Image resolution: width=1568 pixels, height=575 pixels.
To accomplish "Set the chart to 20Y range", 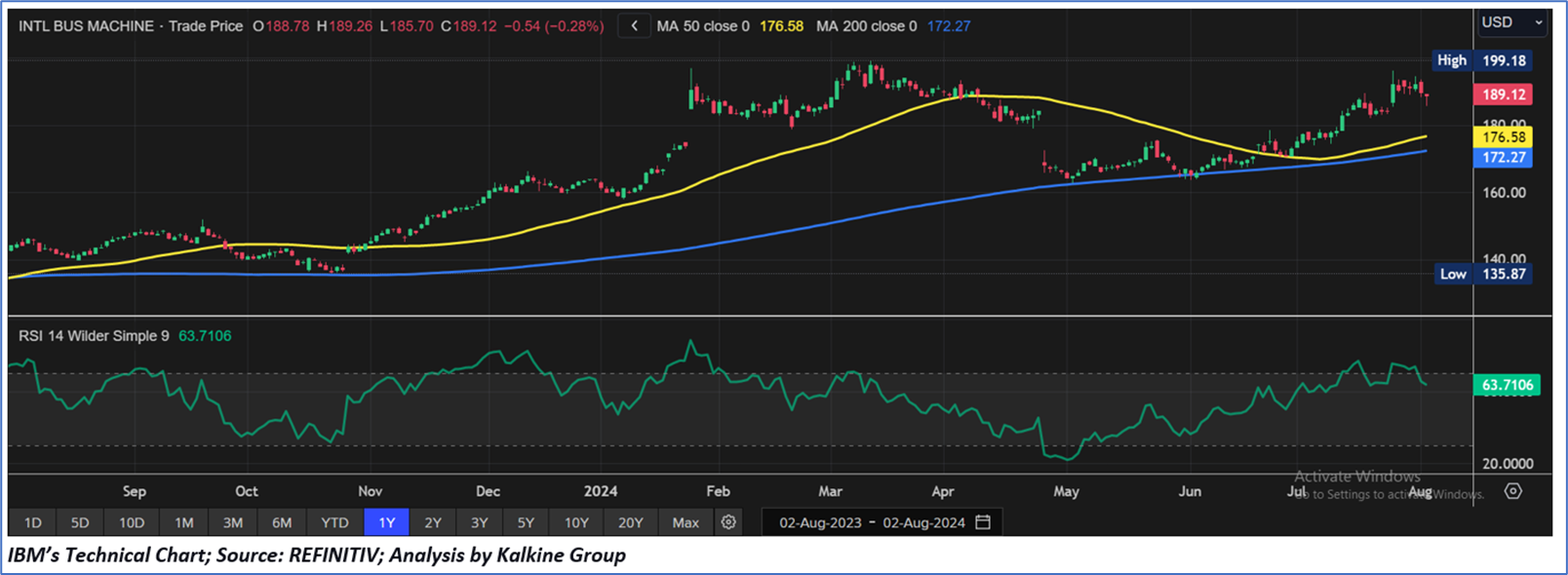I will point(630,522).
